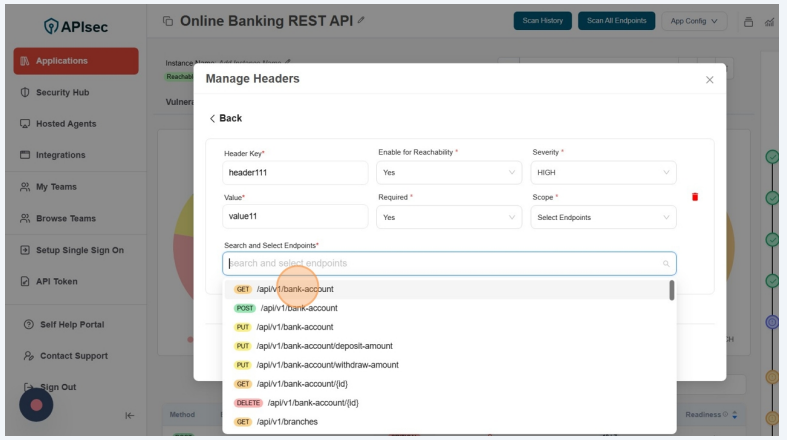Click the Header Key input field
The image size is (787, 440).
pyautogui.click(x=295, y=172)
